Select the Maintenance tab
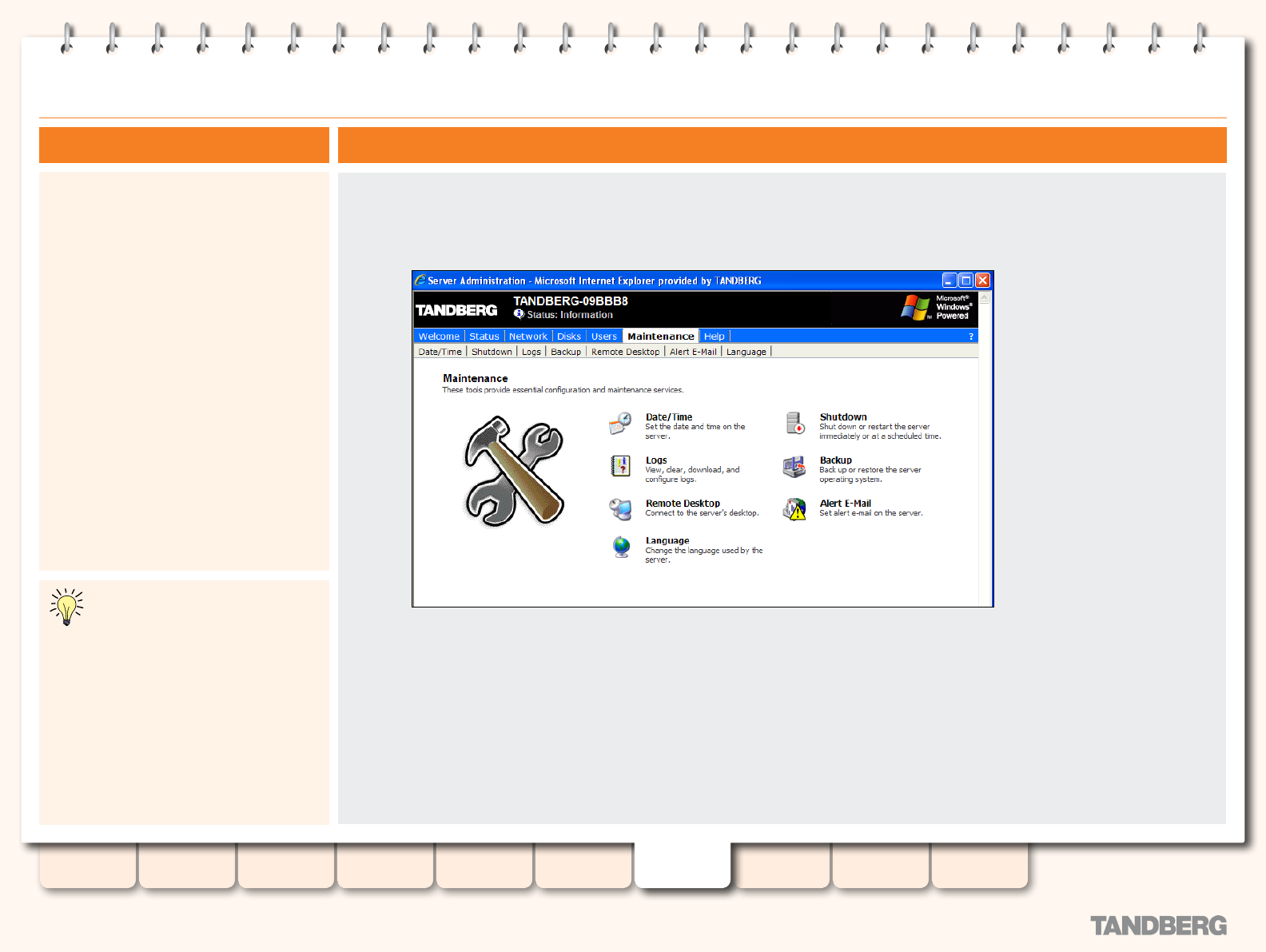 pos(661,337)
